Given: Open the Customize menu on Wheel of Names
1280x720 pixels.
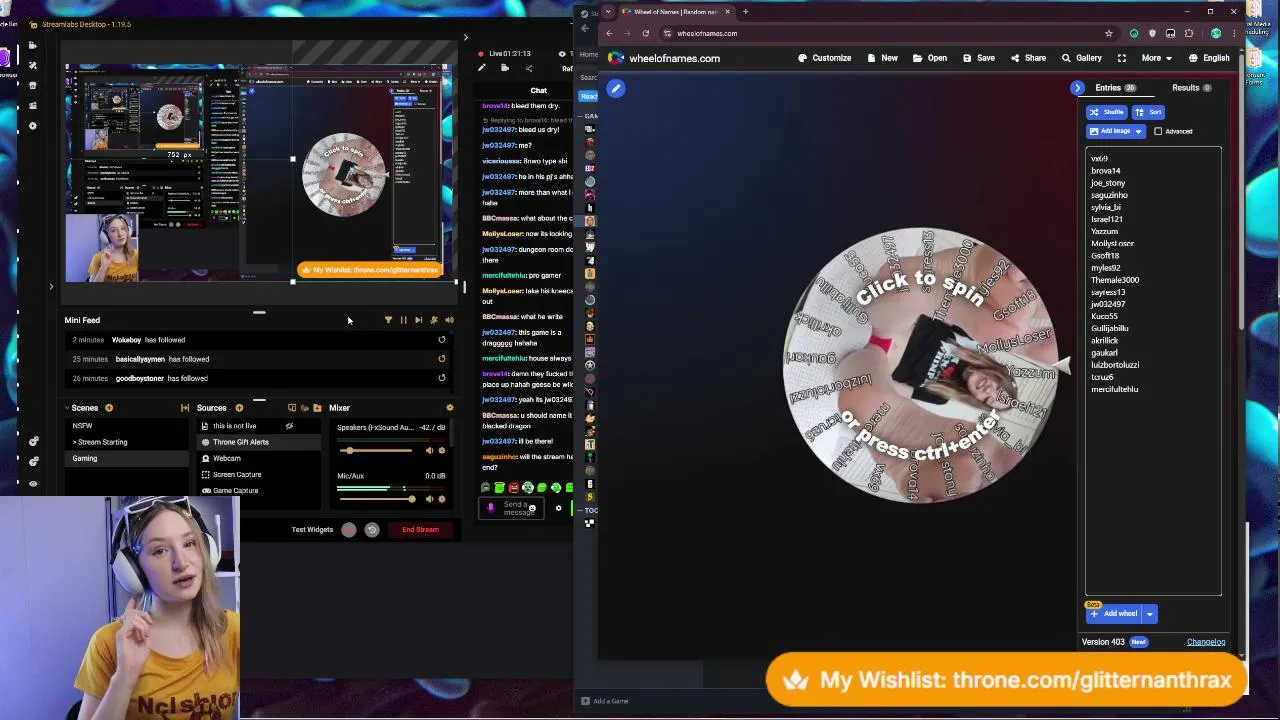Looking at the screenshot, I should (824, 58).
